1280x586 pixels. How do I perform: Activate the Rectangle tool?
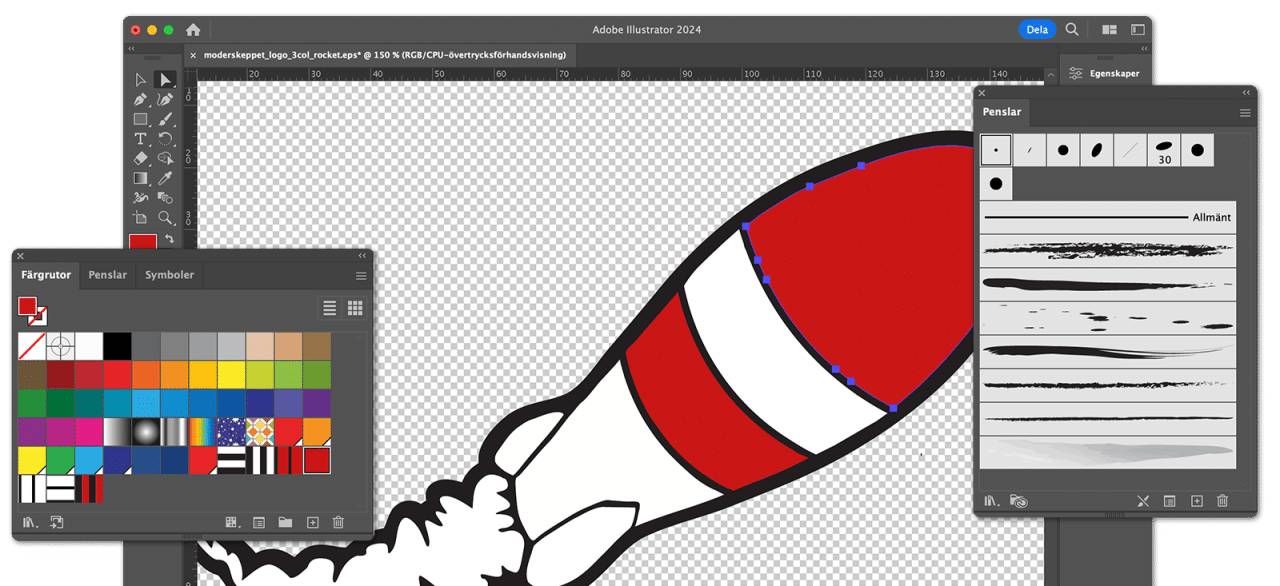coord(139,119)
